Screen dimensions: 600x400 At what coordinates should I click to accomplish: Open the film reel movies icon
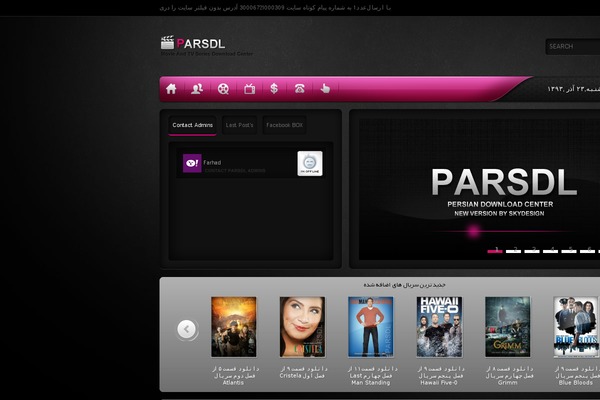pyautogui.click(x=223, y=89)
